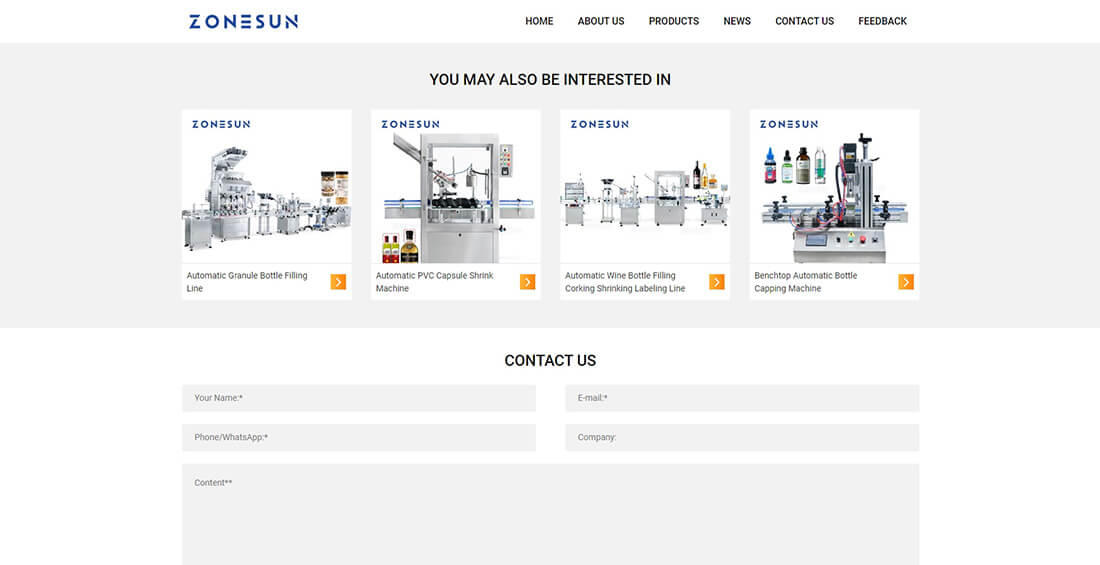
Task: Open the HOME menu item
Action: point(539,21)
